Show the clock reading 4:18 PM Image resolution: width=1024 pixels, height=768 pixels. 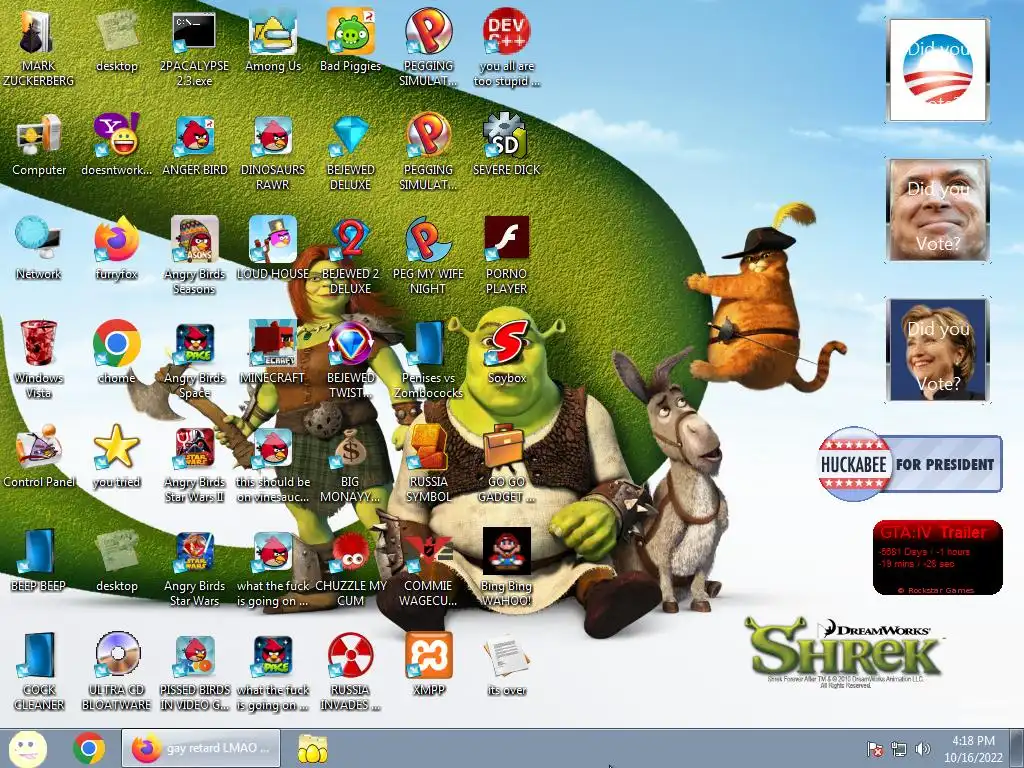coord(973,748)
